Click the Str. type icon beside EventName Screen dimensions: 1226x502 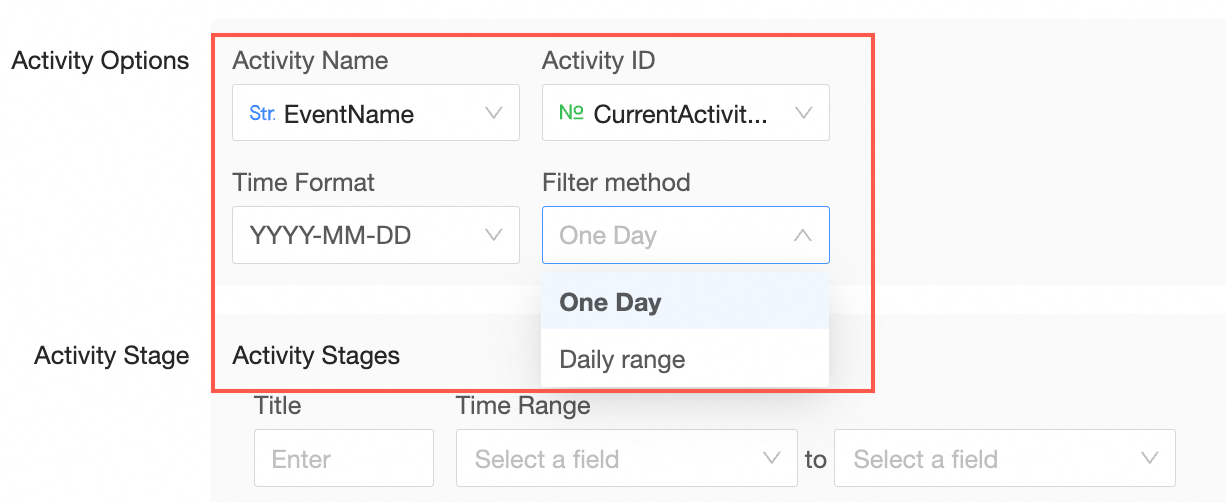pos(262,113)
